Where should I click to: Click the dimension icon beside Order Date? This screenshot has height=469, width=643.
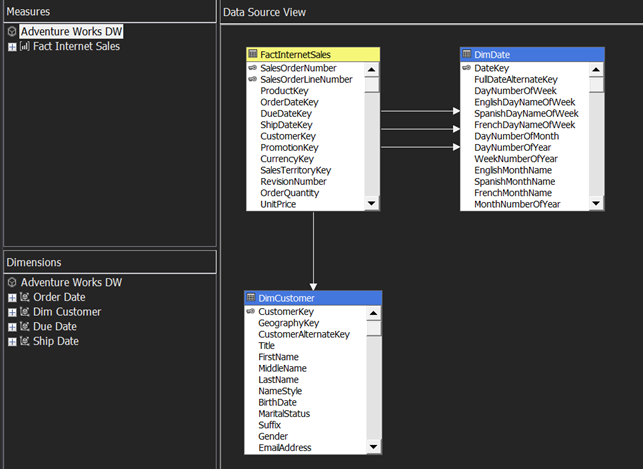(25, 297)
